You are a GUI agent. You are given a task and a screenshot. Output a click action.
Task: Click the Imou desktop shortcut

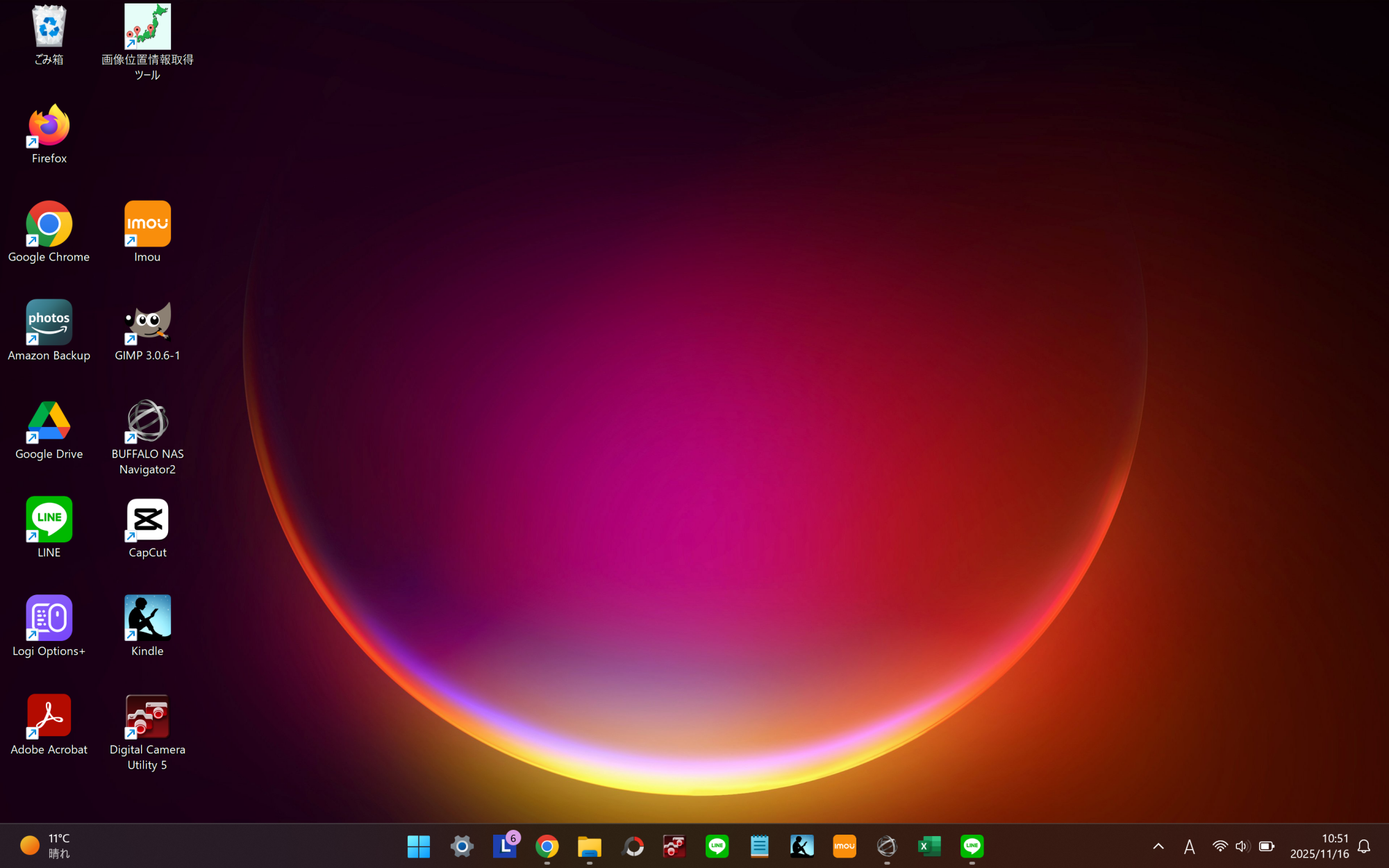[147, 225]
